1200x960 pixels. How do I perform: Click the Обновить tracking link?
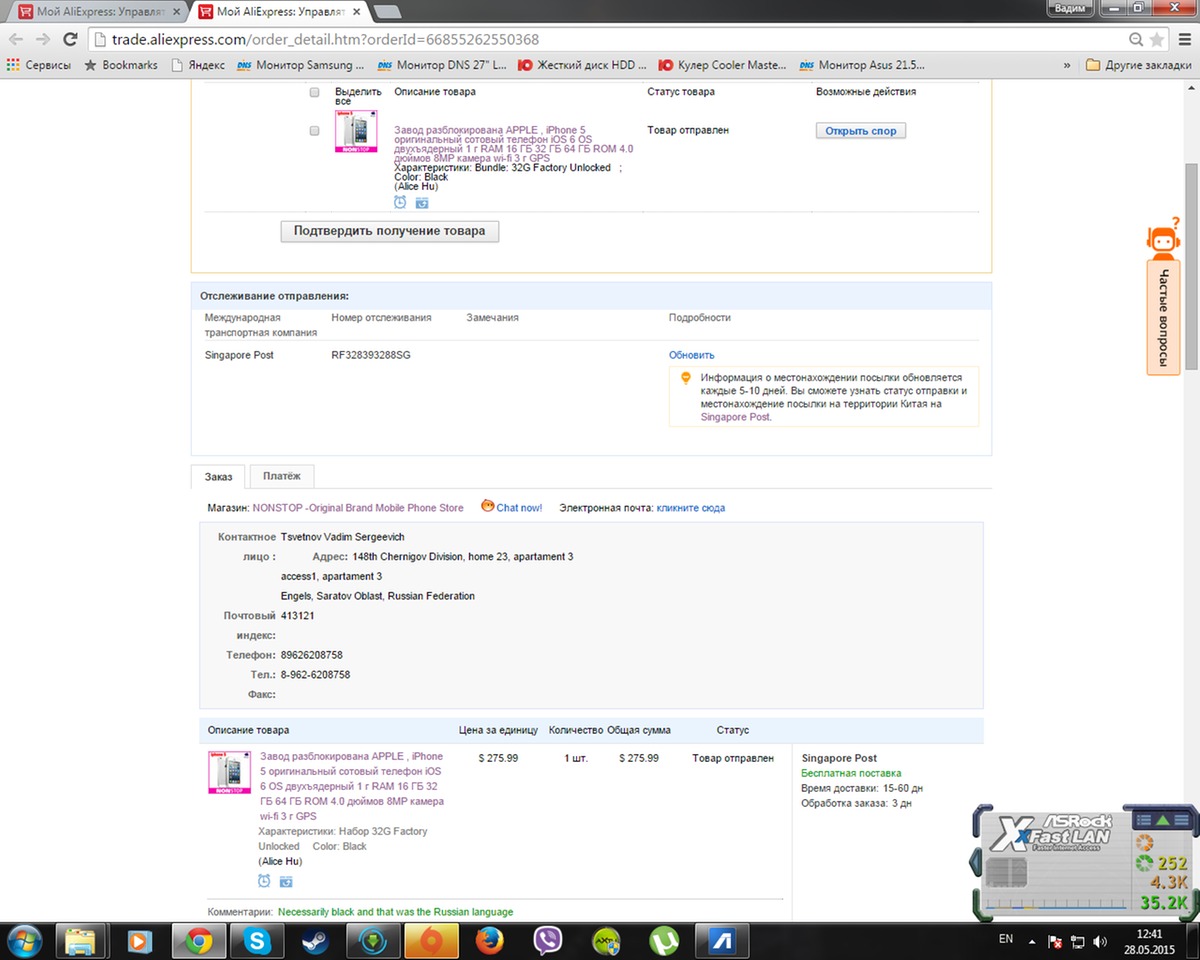[x=692, y=355]
